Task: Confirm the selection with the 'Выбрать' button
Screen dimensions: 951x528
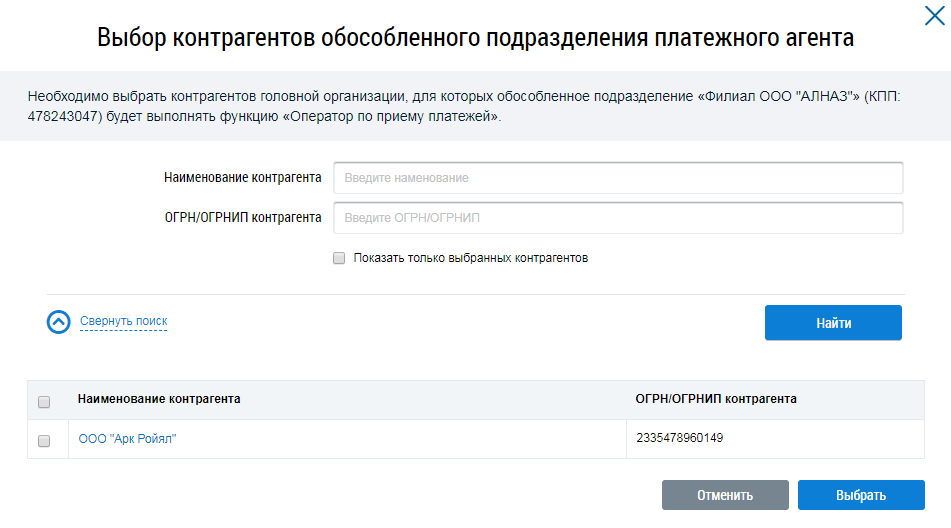Action: coord(861,496)
